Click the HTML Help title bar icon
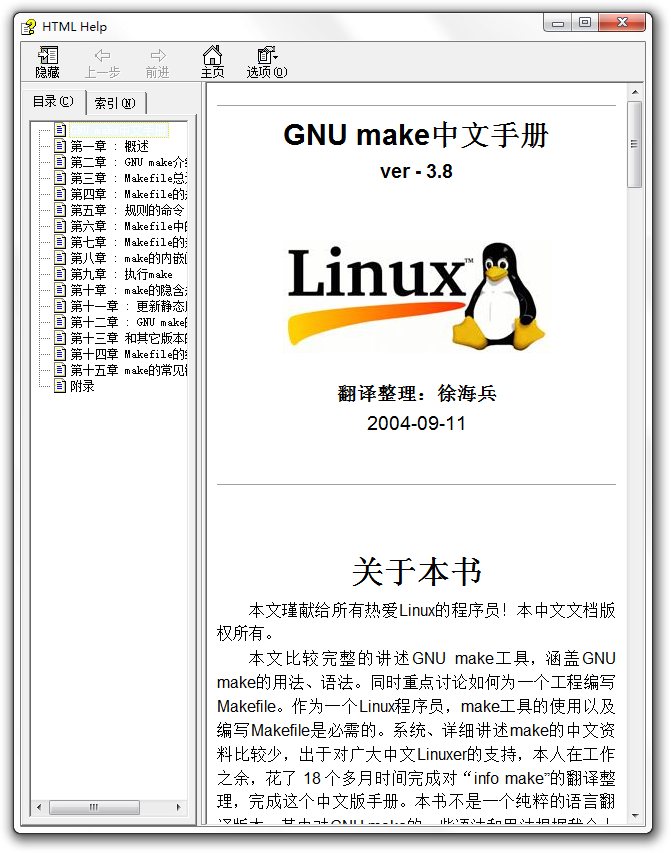The width and height of the screenshot is (671, 853). [x=28, y=27]
